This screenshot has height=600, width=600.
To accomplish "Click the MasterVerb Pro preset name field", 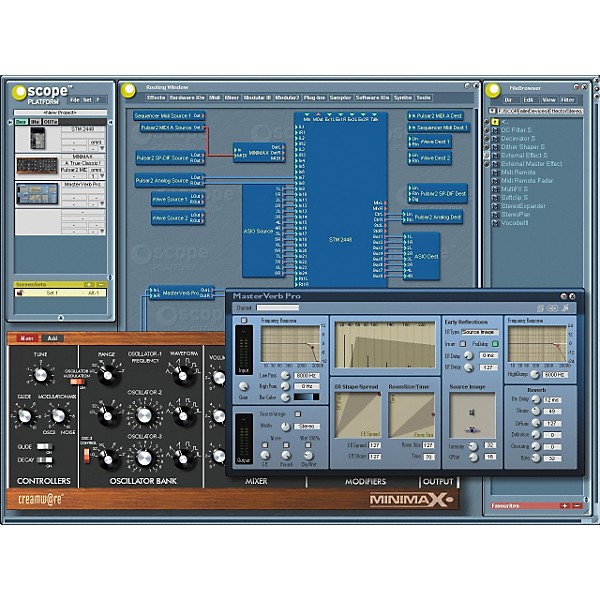I will click(278, 308).
